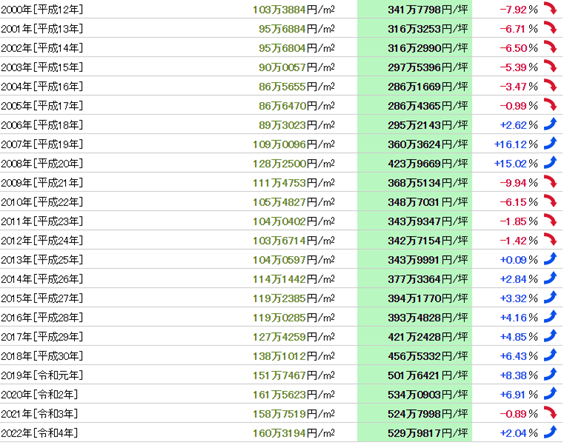Click the red down arrow for 2009年
Screen dimensions: 567x448
[x=550, y=182]
